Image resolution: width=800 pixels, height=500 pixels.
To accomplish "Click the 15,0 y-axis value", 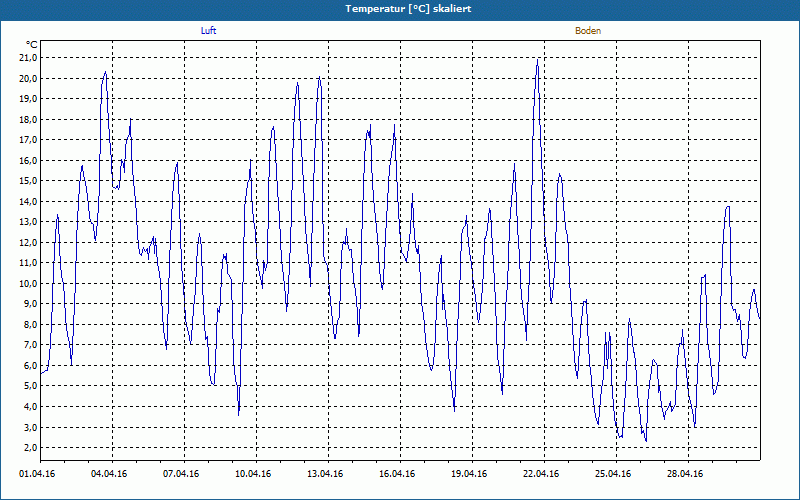I will point(28,181).
